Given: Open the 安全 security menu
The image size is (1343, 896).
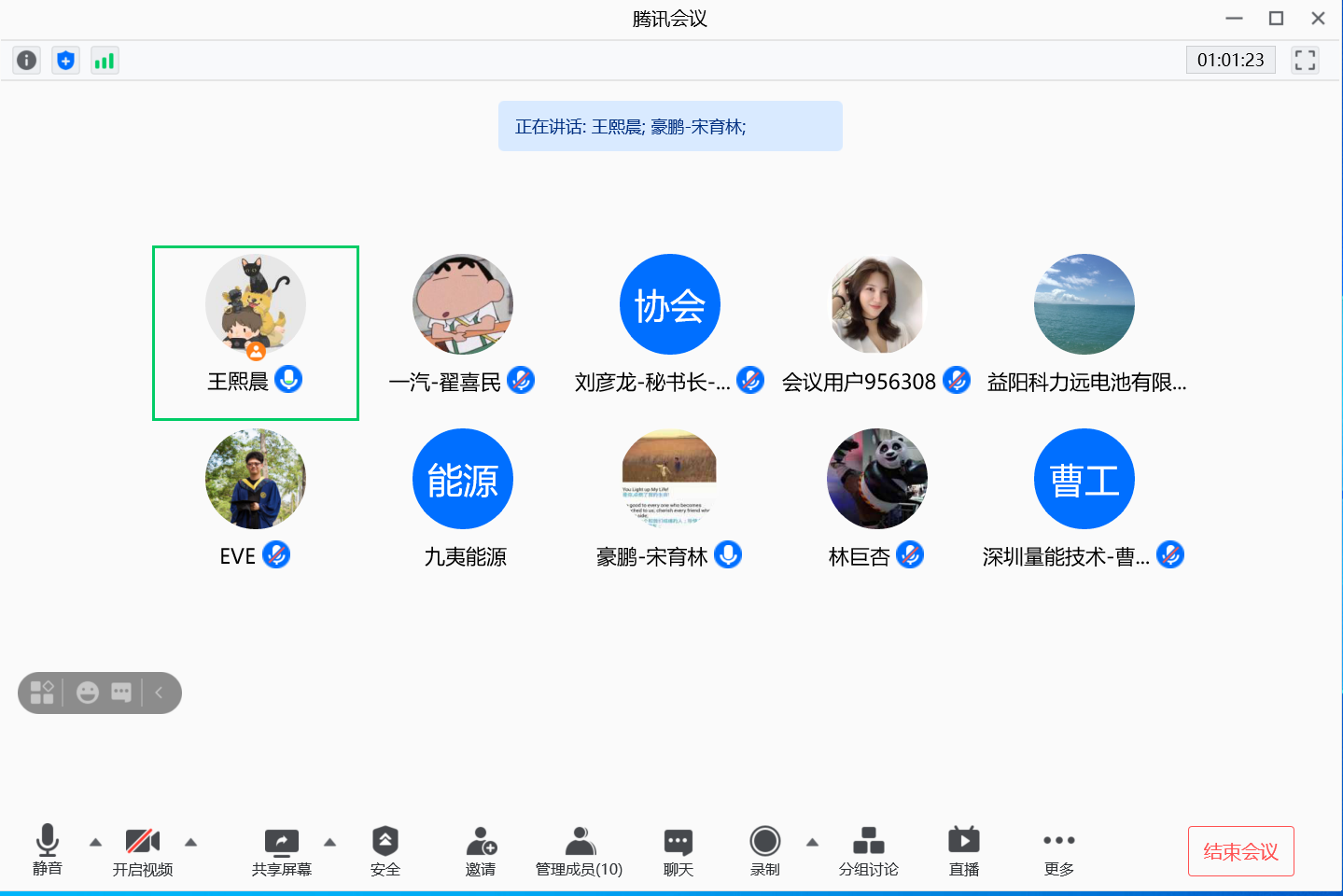Looking at the screenshot, I should pos(385,850).
